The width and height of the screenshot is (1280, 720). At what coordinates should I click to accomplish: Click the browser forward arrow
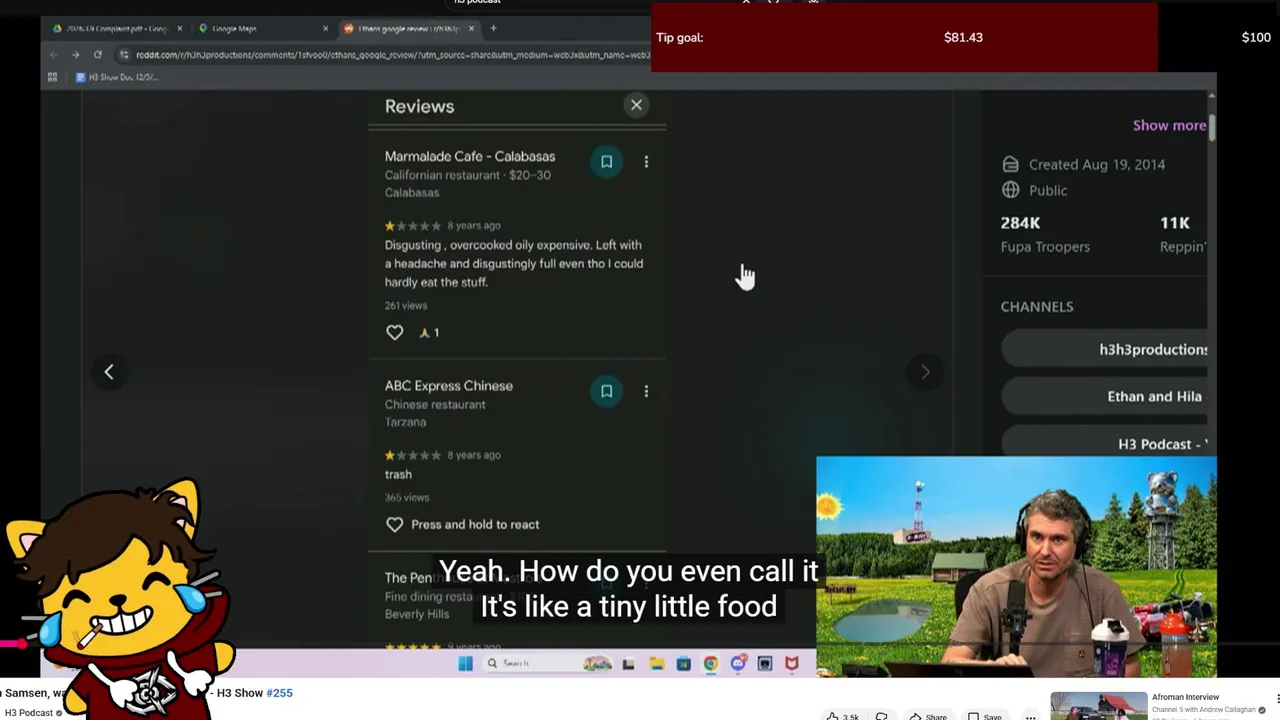[75, 54]
